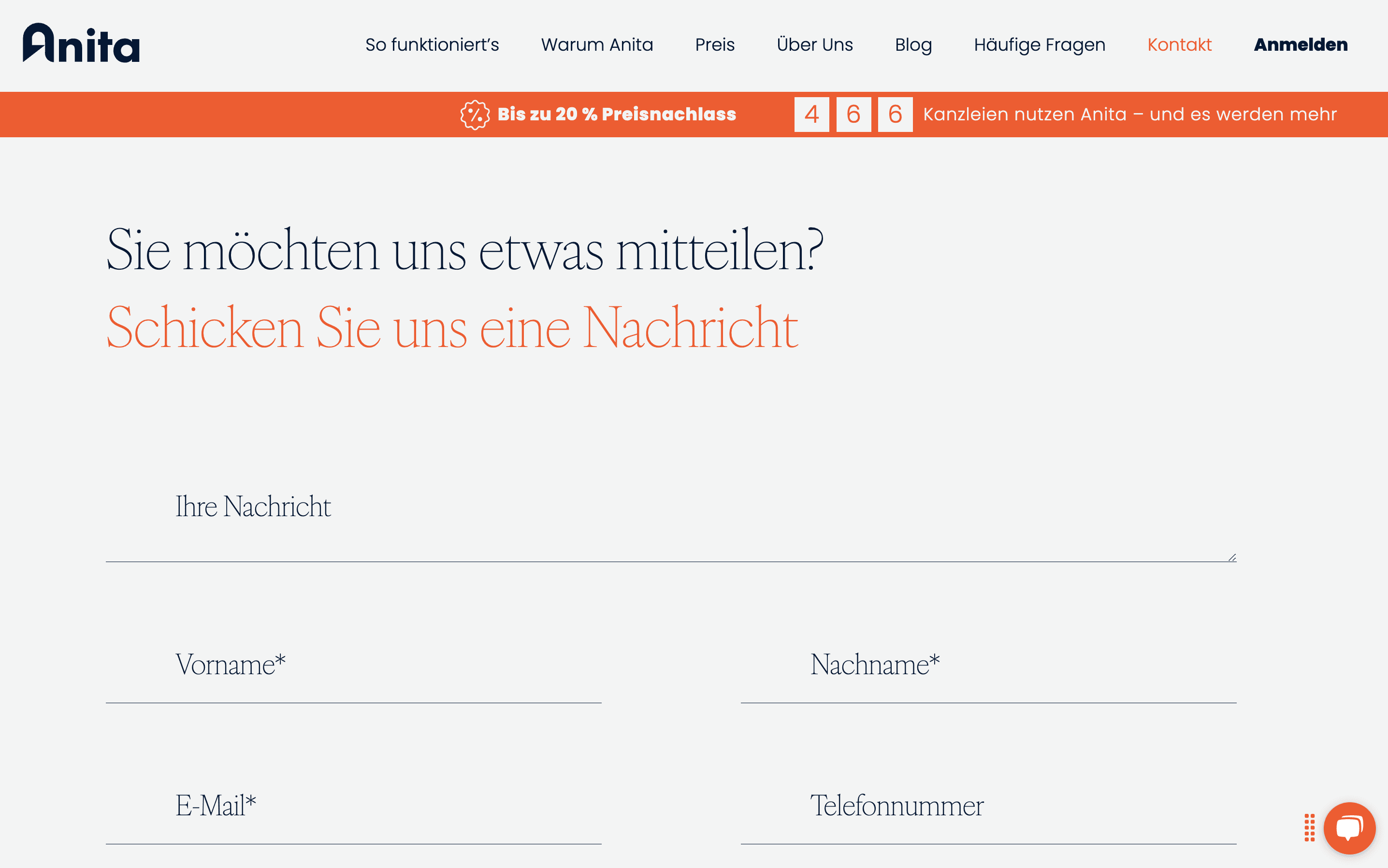The image size is (1388, 868).
Task: Select the Kontakt nav item
Action: pos(1179,45)
